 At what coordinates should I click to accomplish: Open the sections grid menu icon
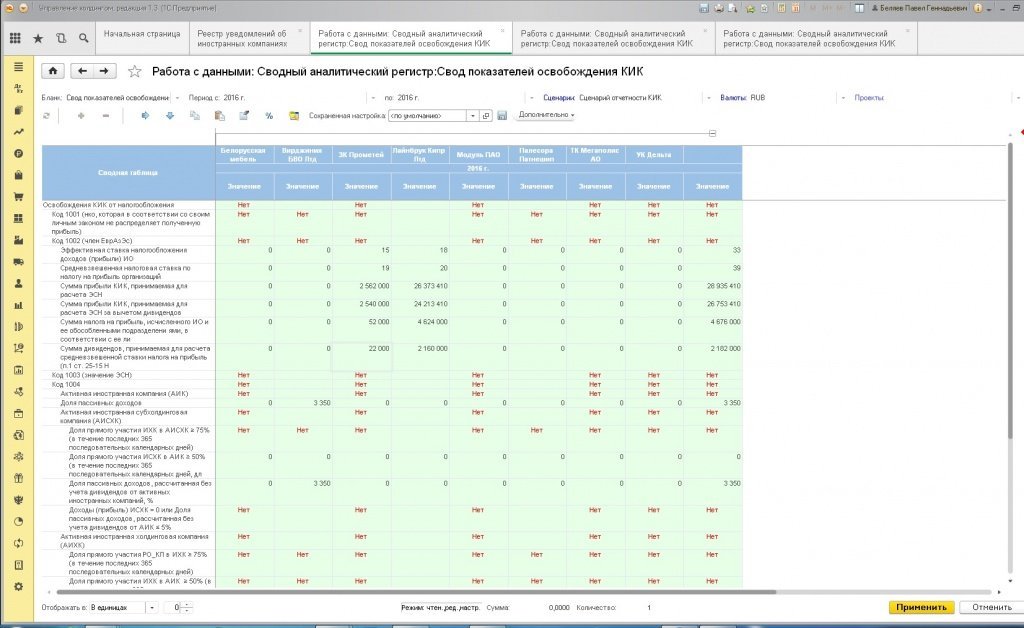coord(15,39)
